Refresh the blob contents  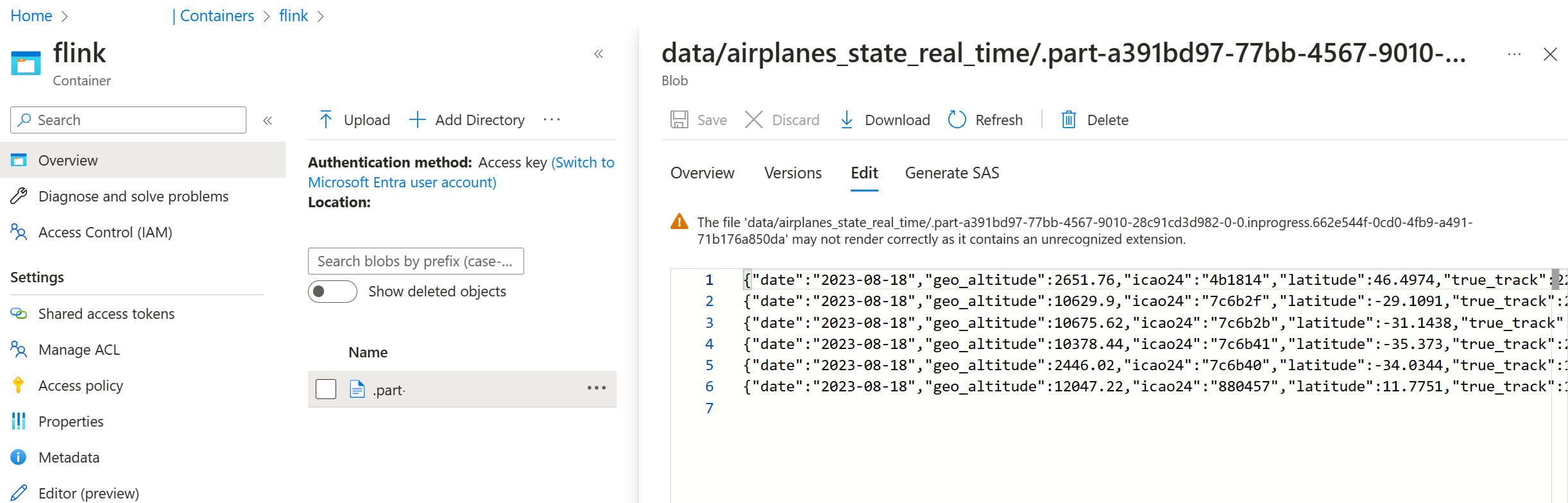pyautogui.click(x=985, y=120)
